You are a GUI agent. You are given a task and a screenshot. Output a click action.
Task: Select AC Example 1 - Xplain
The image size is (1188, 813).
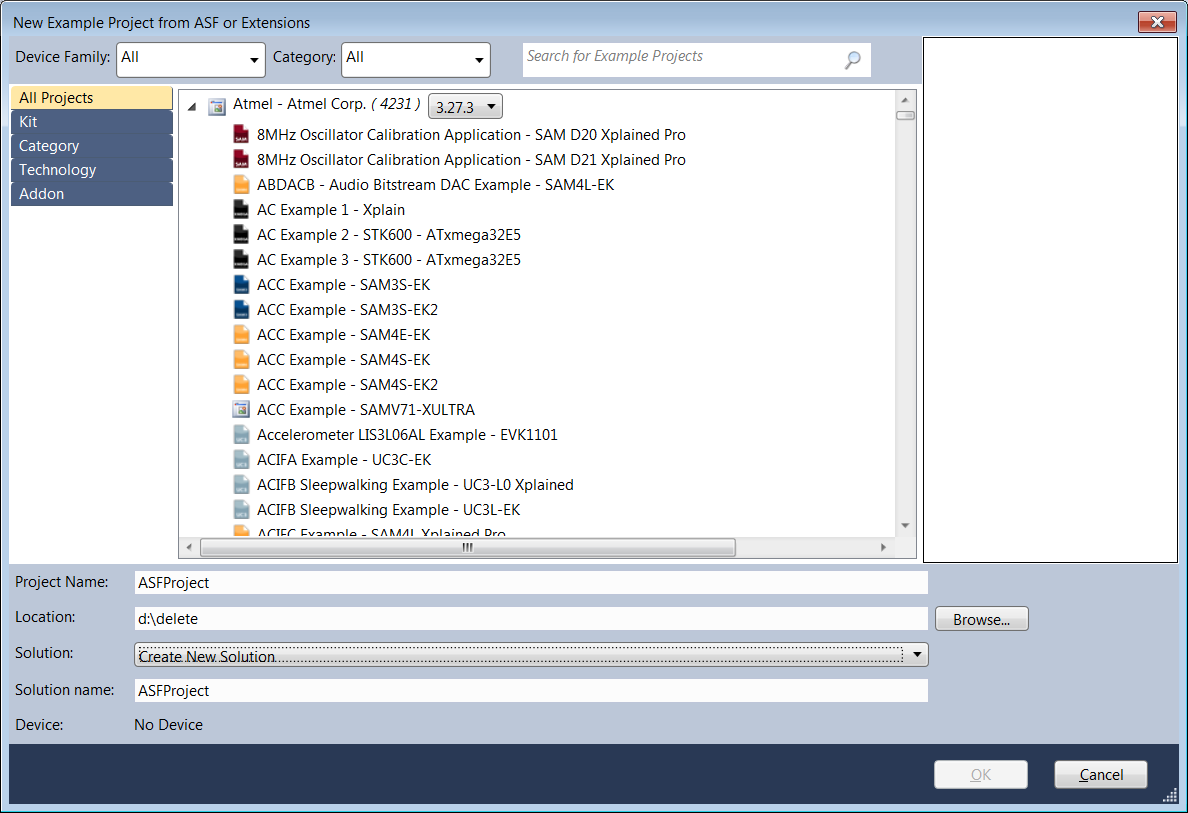point(331,210)
